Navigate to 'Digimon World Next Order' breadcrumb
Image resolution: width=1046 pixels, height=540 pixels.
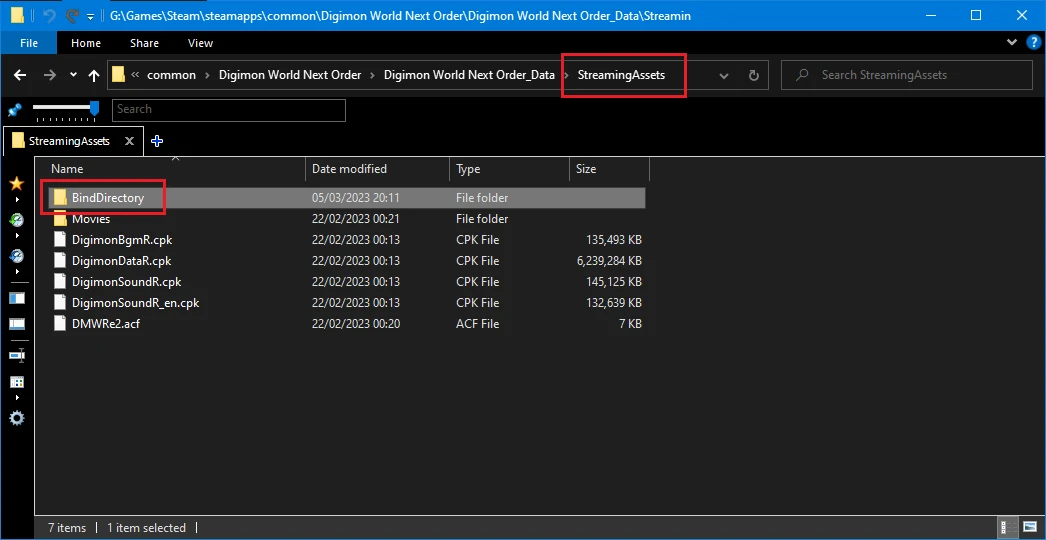[x=290, y=75]
